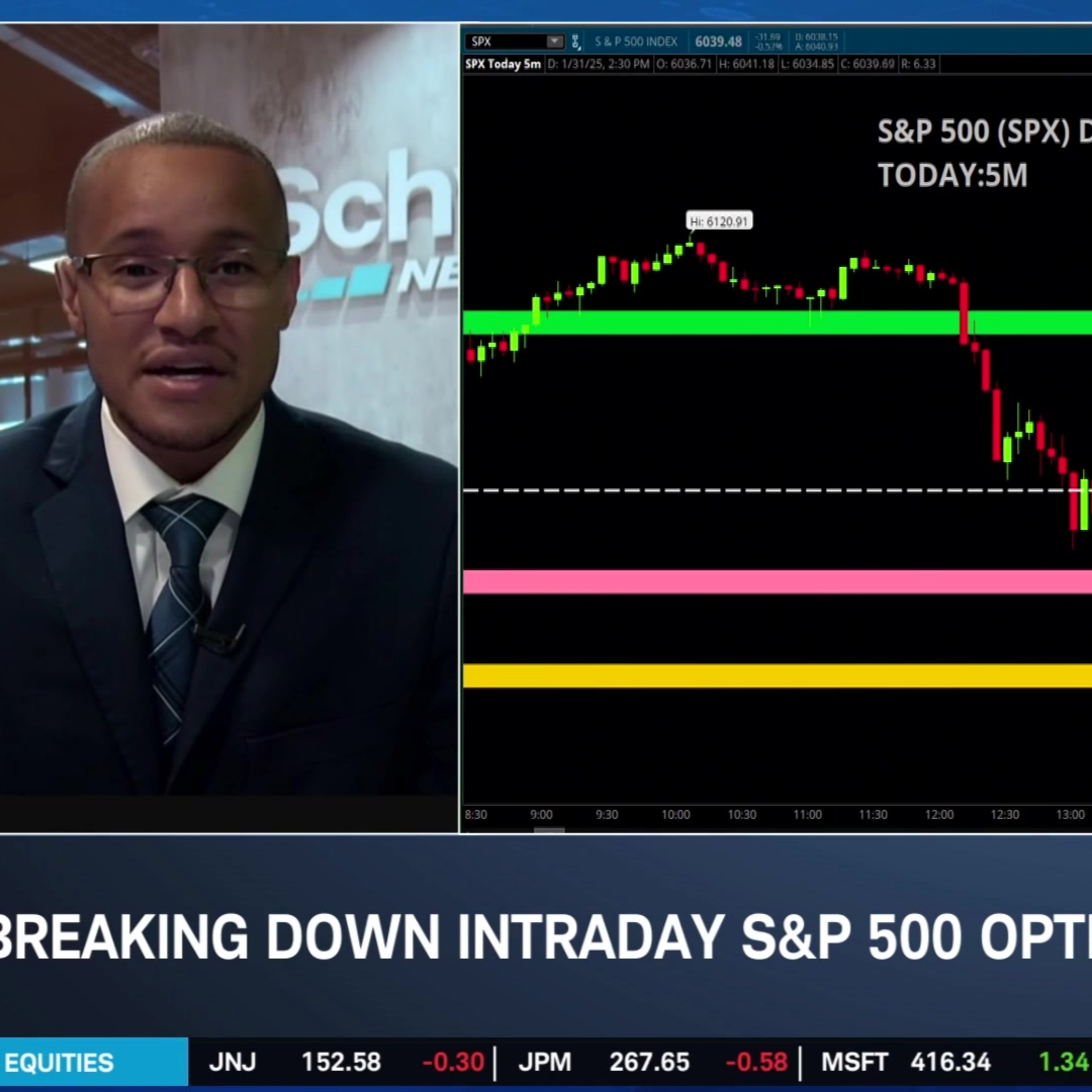Screen dimensions: 1092x1092
Task: Click the JPM ticker symbol
Action: tap(545, 1063)
